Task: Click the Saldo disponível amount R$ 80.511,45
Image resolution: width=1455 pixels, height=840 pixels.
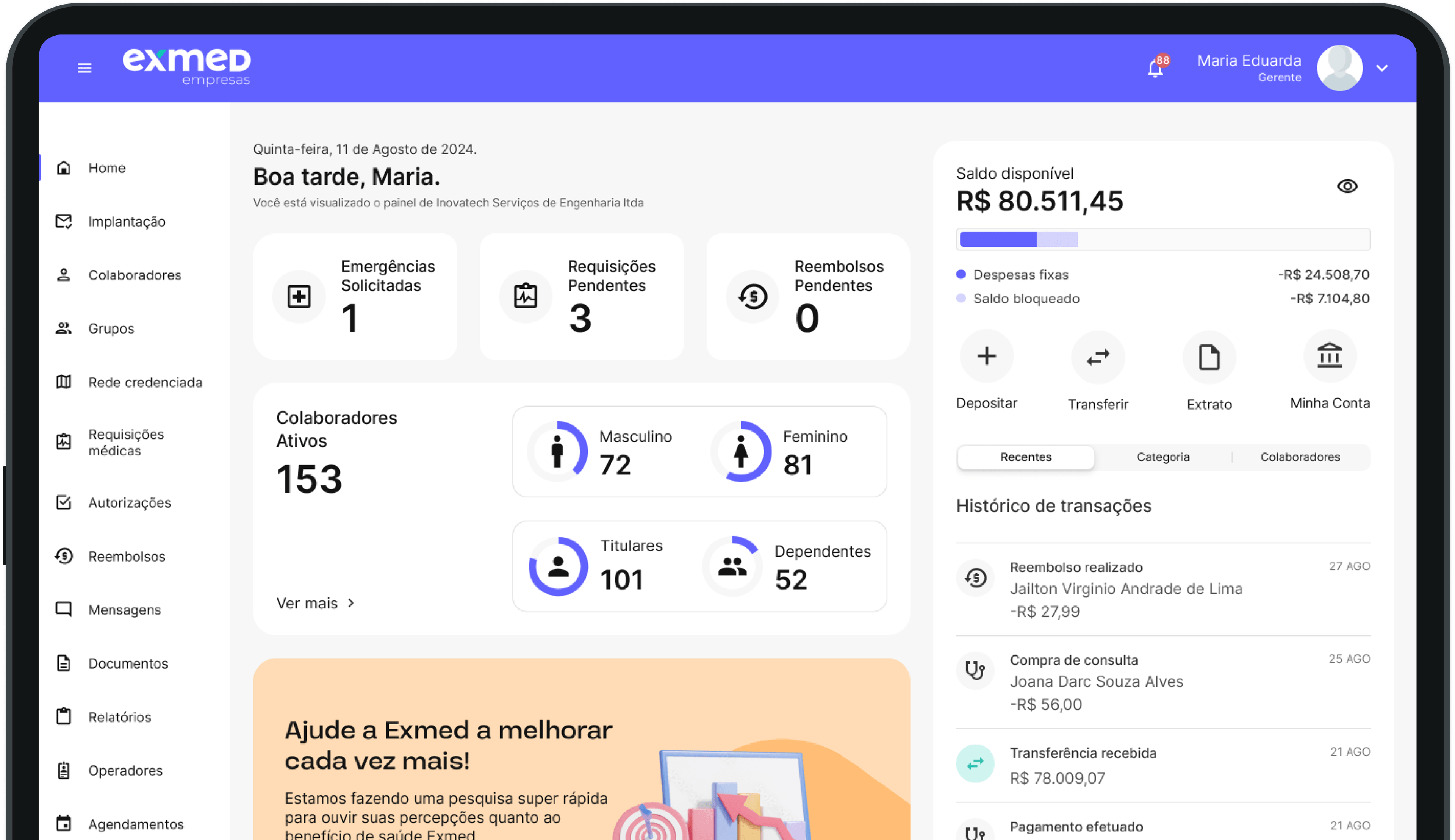Action: (1040, 201)
